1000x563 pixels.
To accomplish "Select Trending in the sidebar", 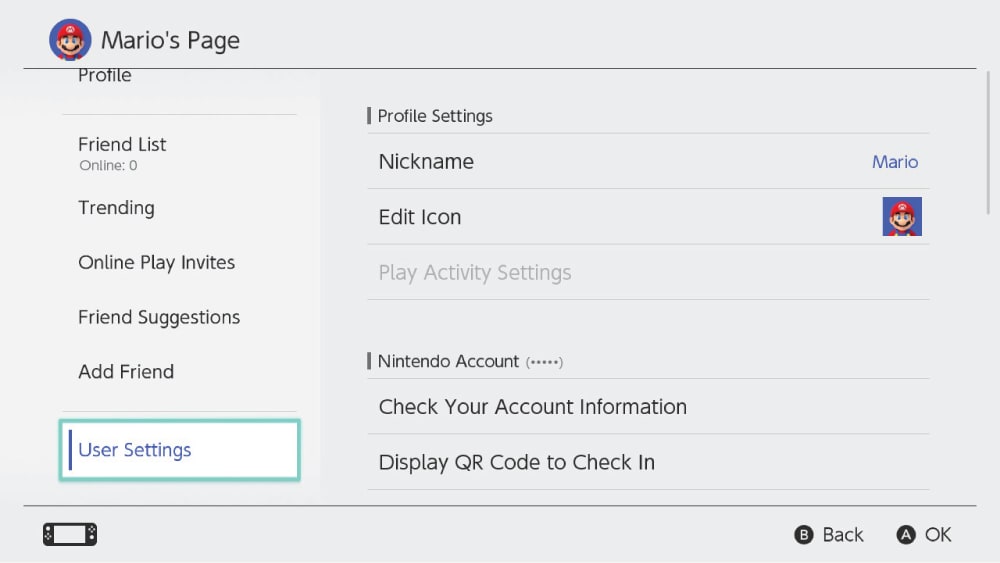I will (116, 208).
